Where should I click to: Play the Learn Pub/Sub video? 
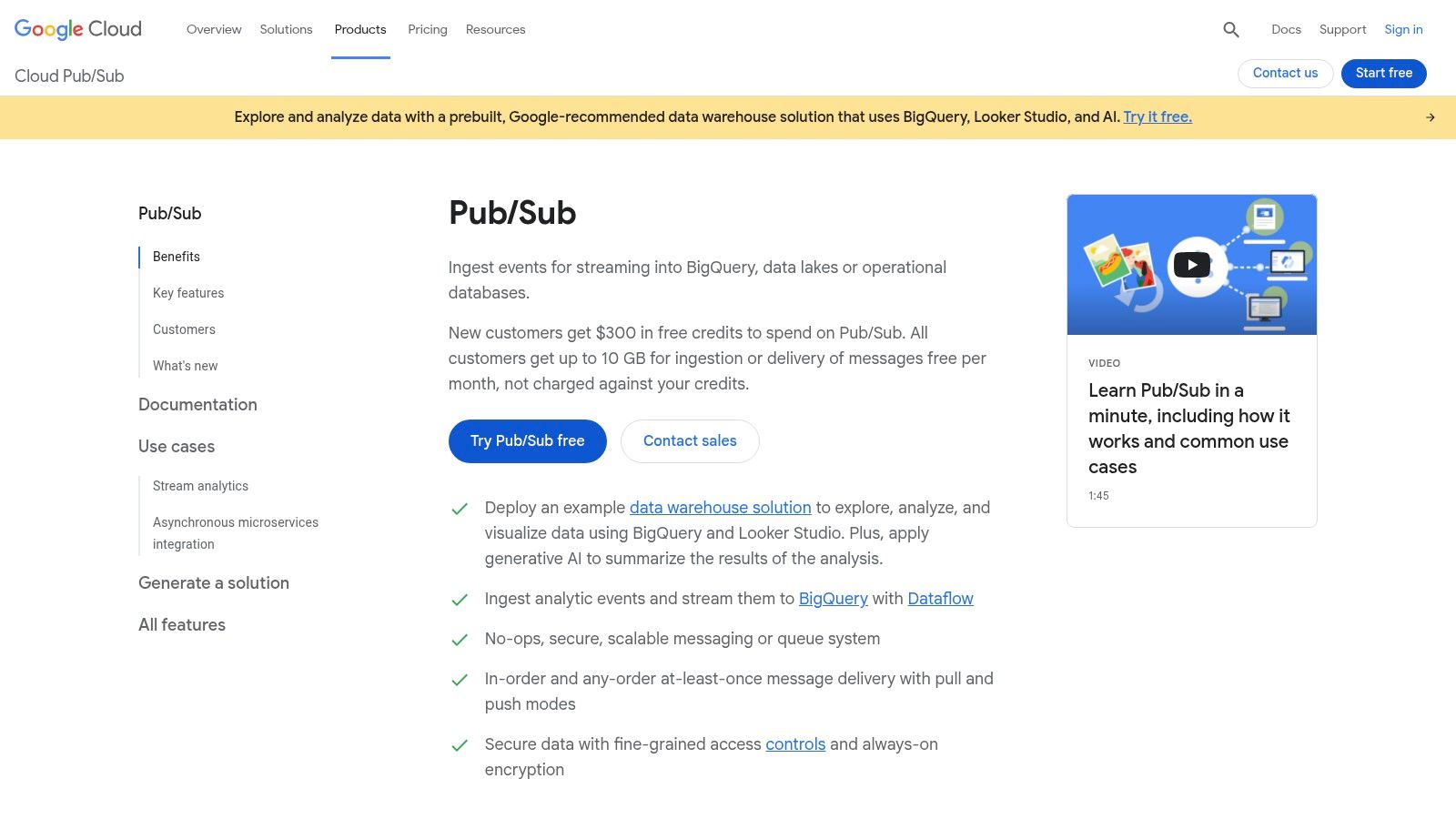1191,264
